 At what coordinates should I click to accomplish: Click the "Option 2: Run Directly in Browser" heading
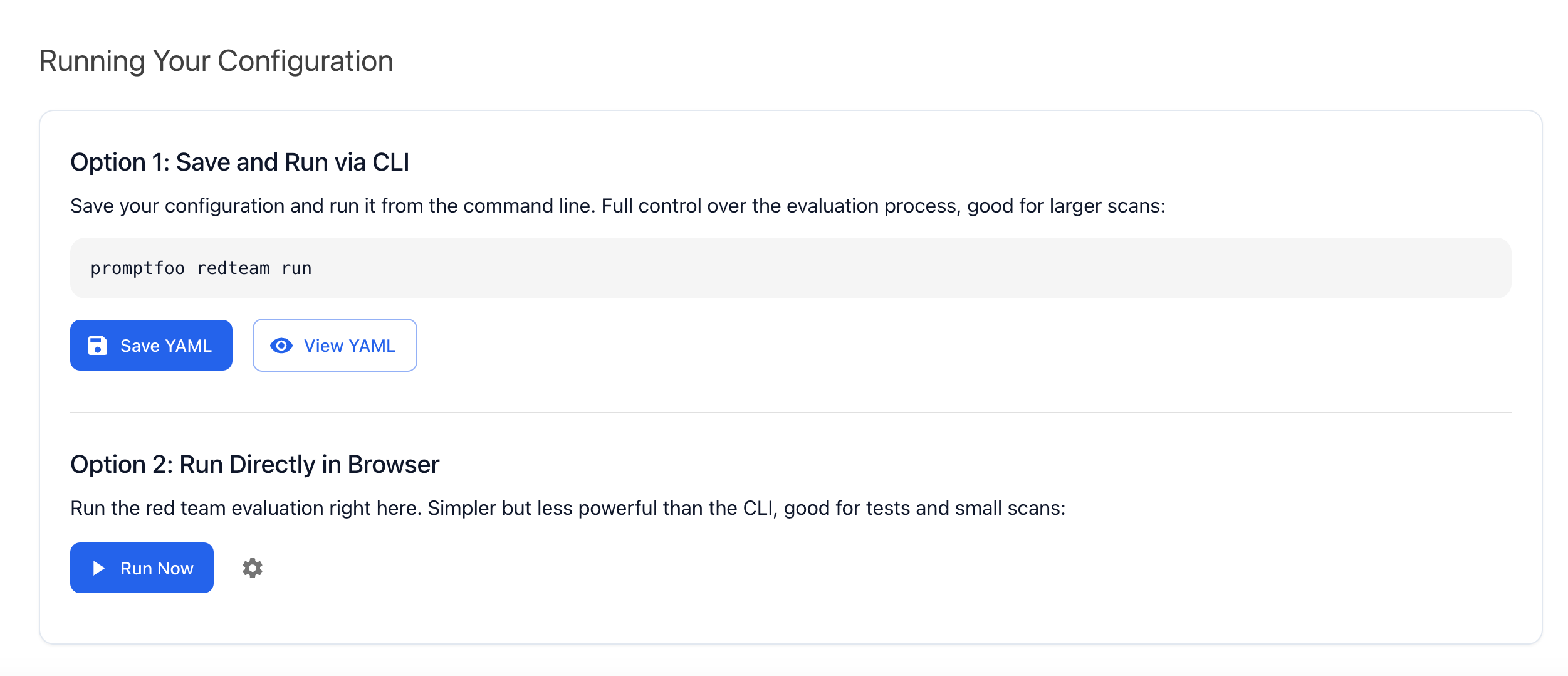[x=254, y=465]
